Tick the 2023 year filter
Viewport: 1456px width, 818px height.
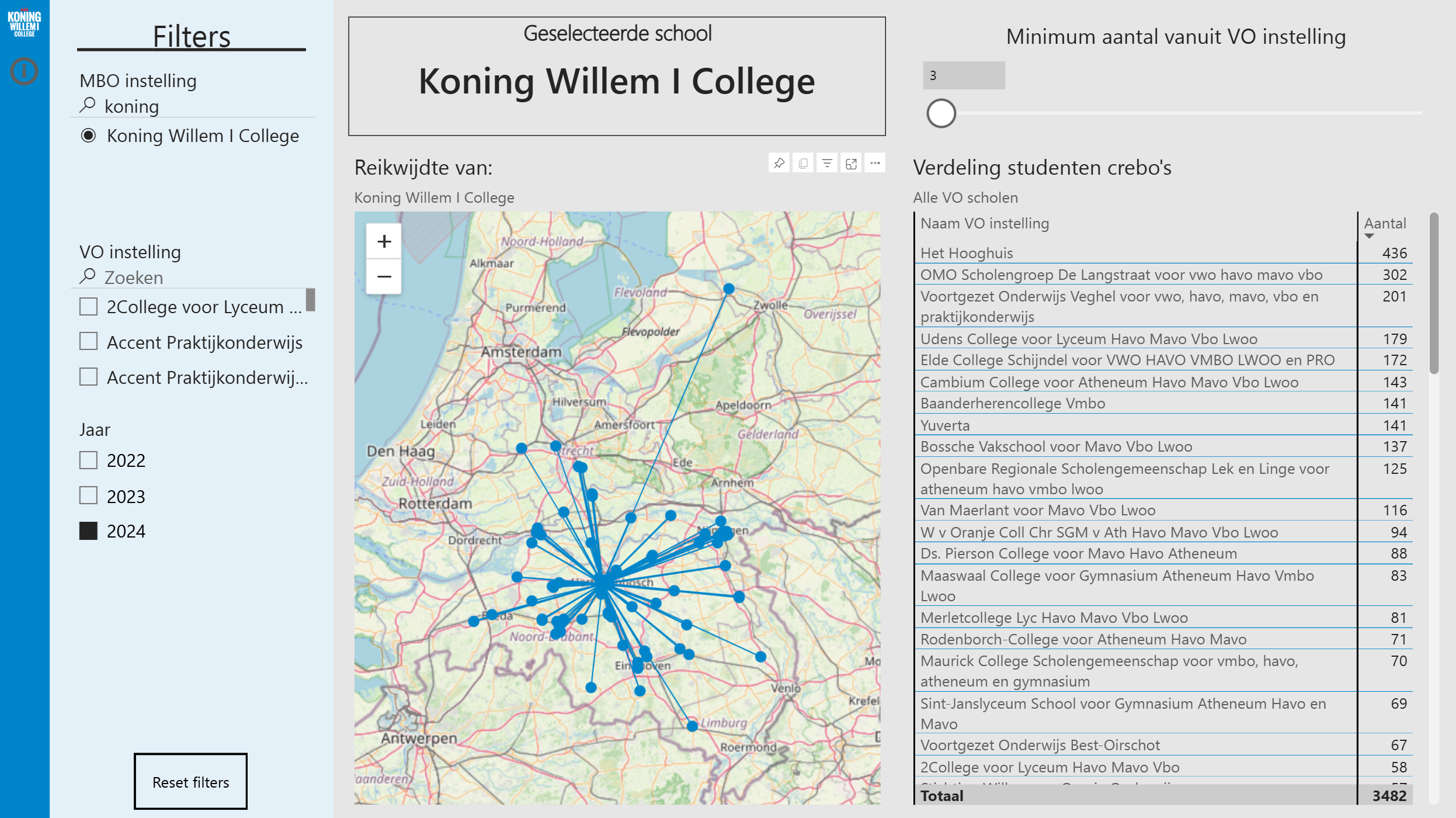88,496
